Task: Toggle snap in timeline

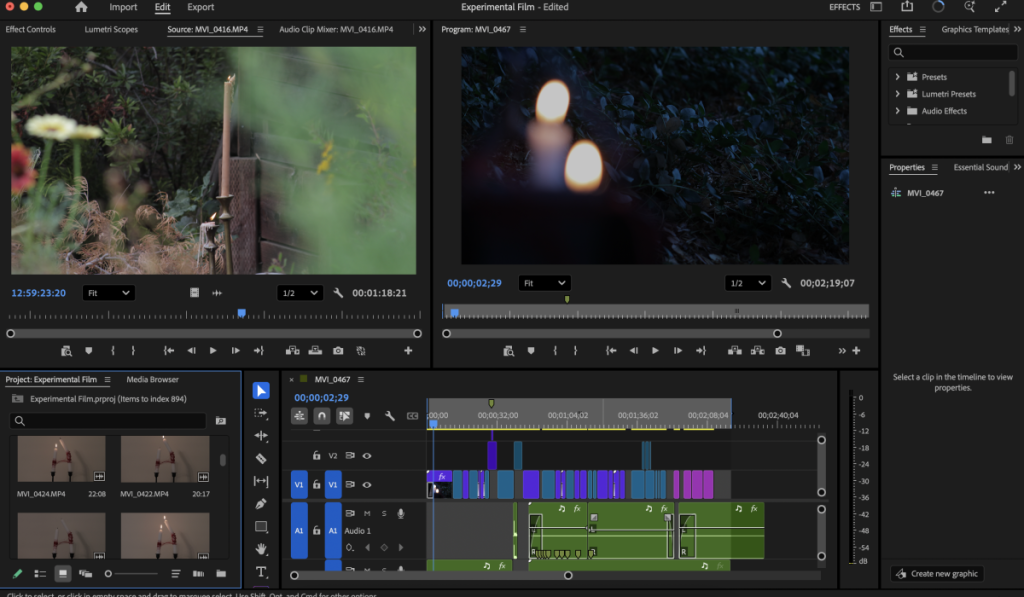Action: pos(322,415)
